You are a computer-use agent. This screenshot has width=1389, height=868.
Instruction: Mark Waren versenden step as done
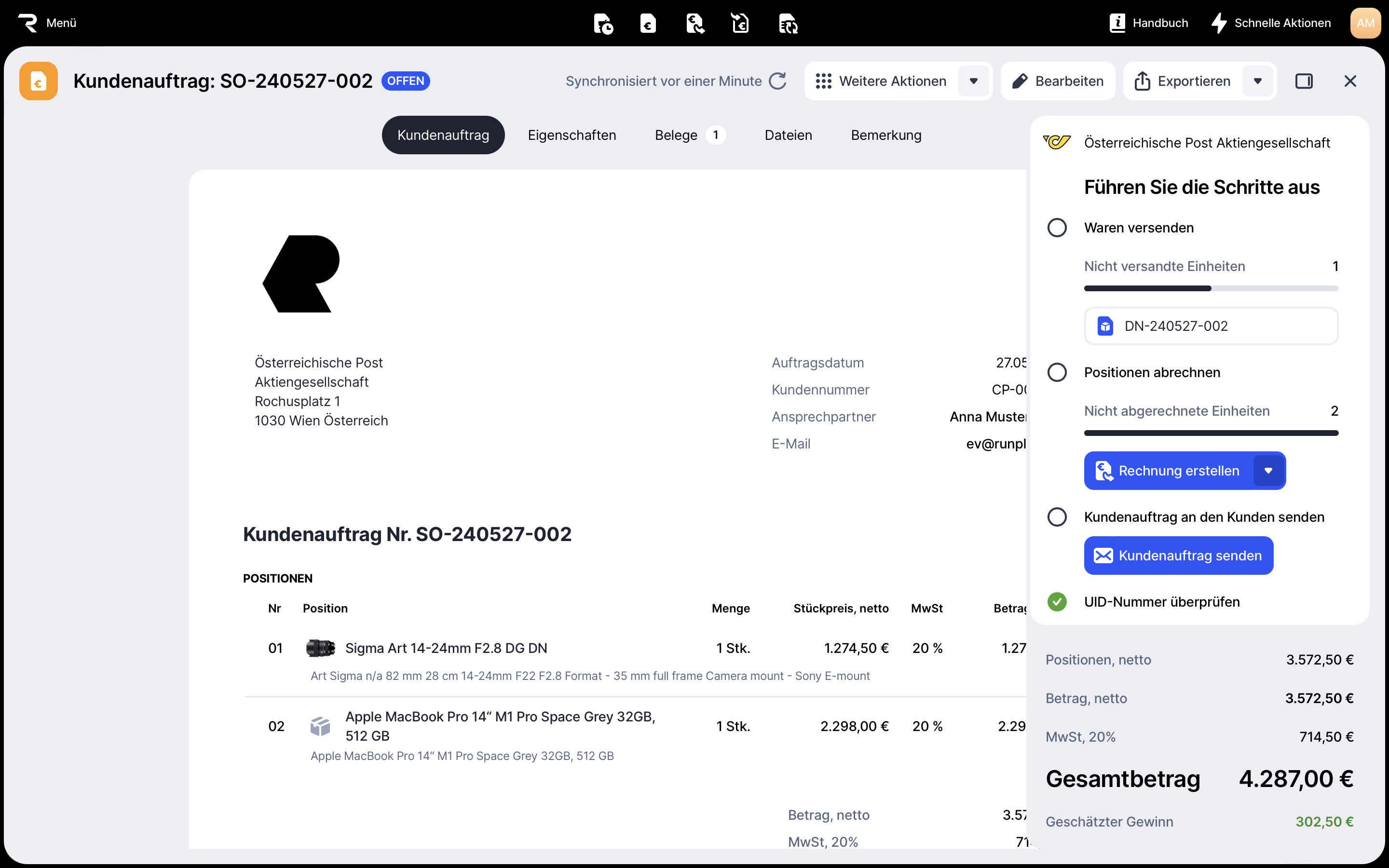[1057, 228]
